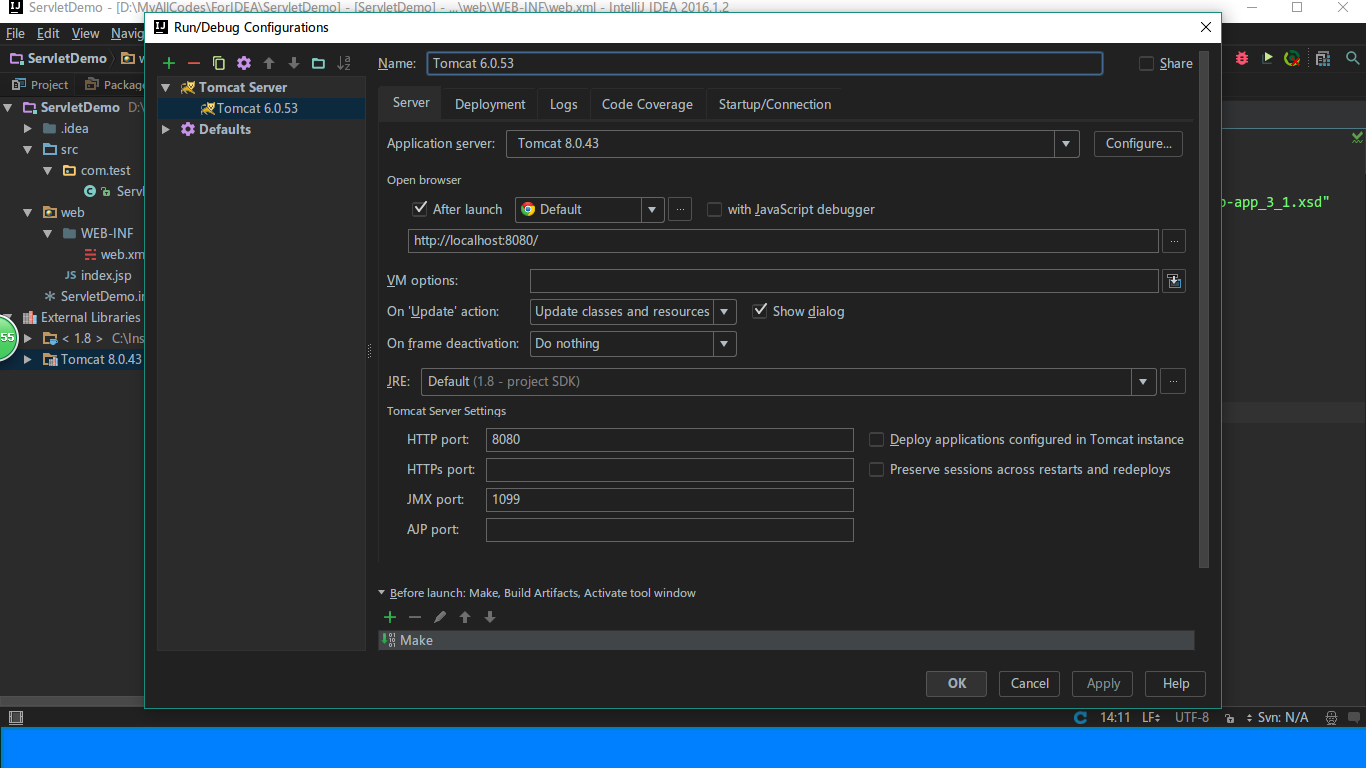Browse for browser with ellipsis button
This screenshot has height=768, width=1366.
click(679, 209)
